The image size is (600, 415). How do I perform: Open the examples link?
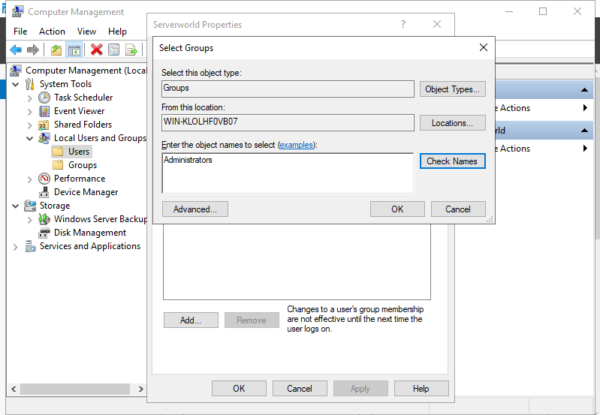click(x=297, y=145)
